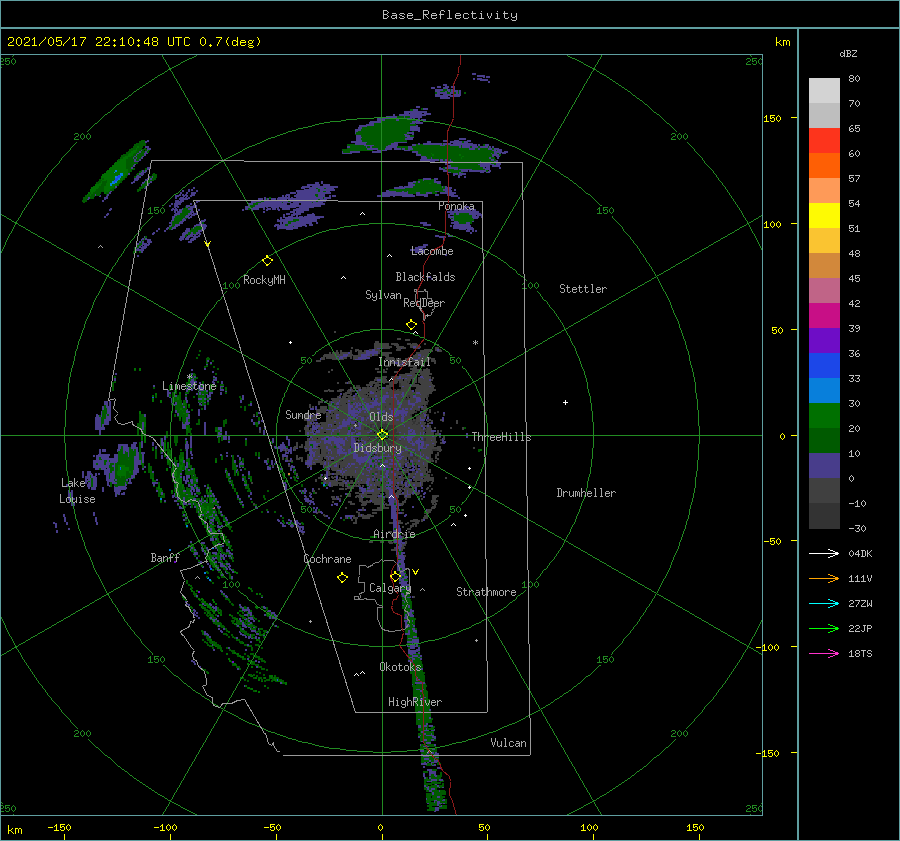Select the orange 60 dBZ color swatch
900x841 pixels.
click(x=824, y=165)
